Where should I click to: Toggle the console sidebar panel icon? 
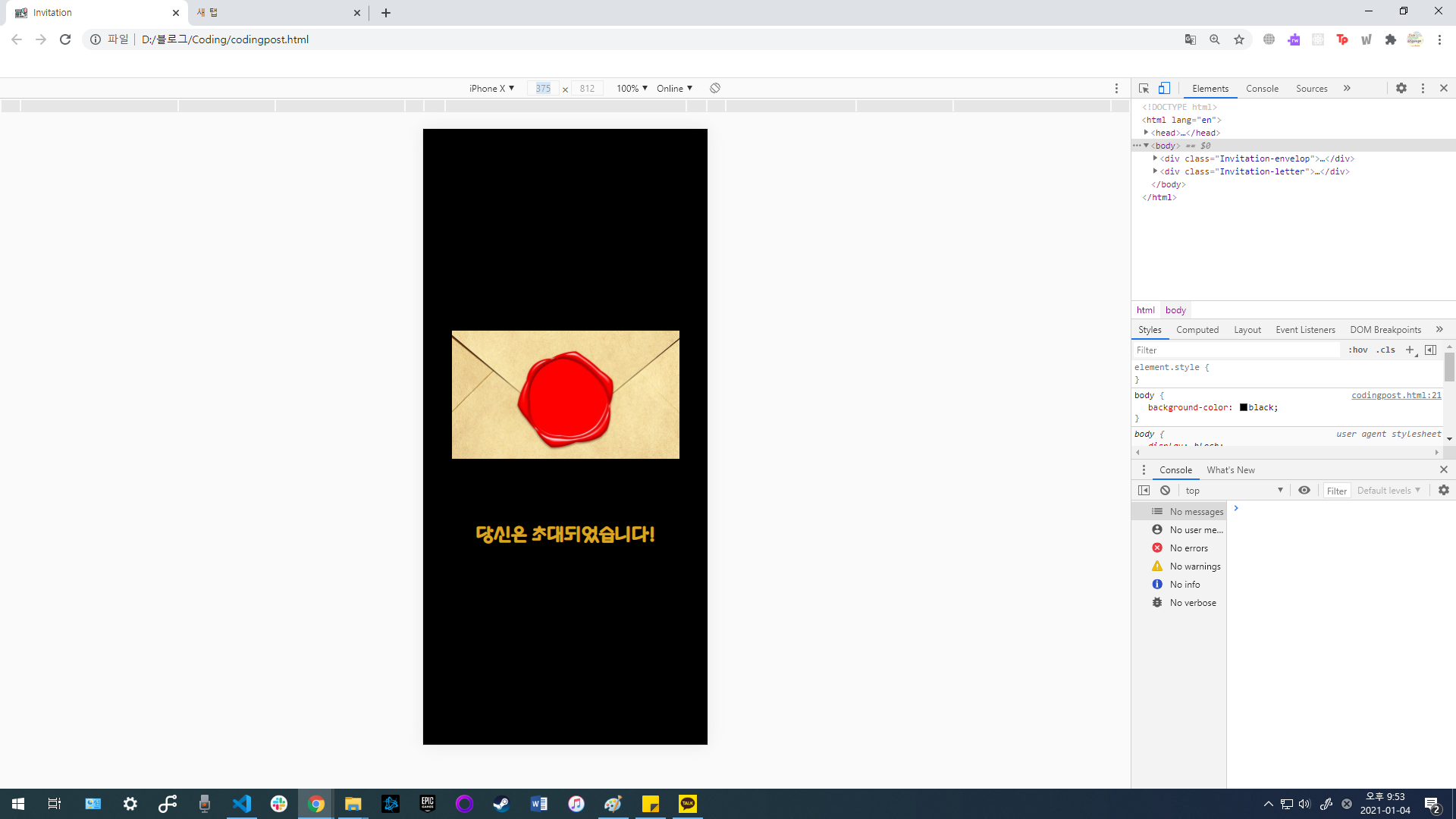(1144, 490)
